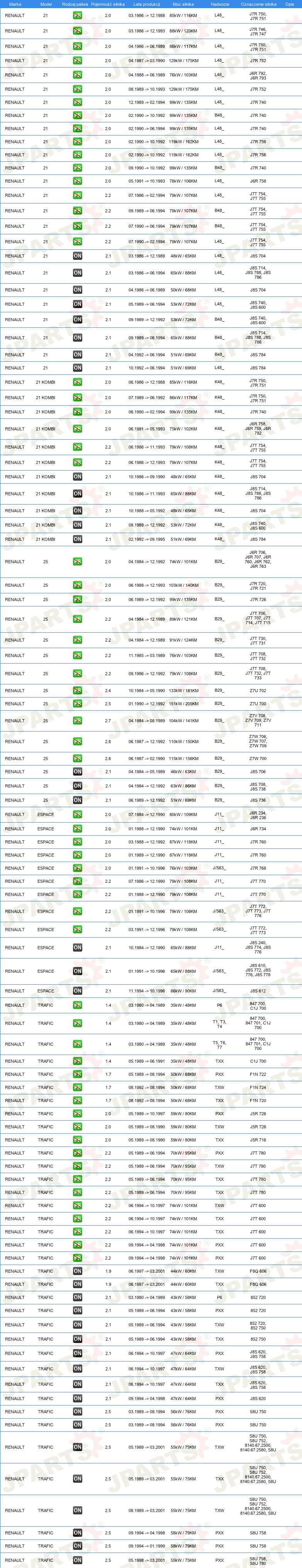Click diesel ON icon in the 21 L48_ J8S 704 row
302x1568 pixels.
[x=77, y=256]
